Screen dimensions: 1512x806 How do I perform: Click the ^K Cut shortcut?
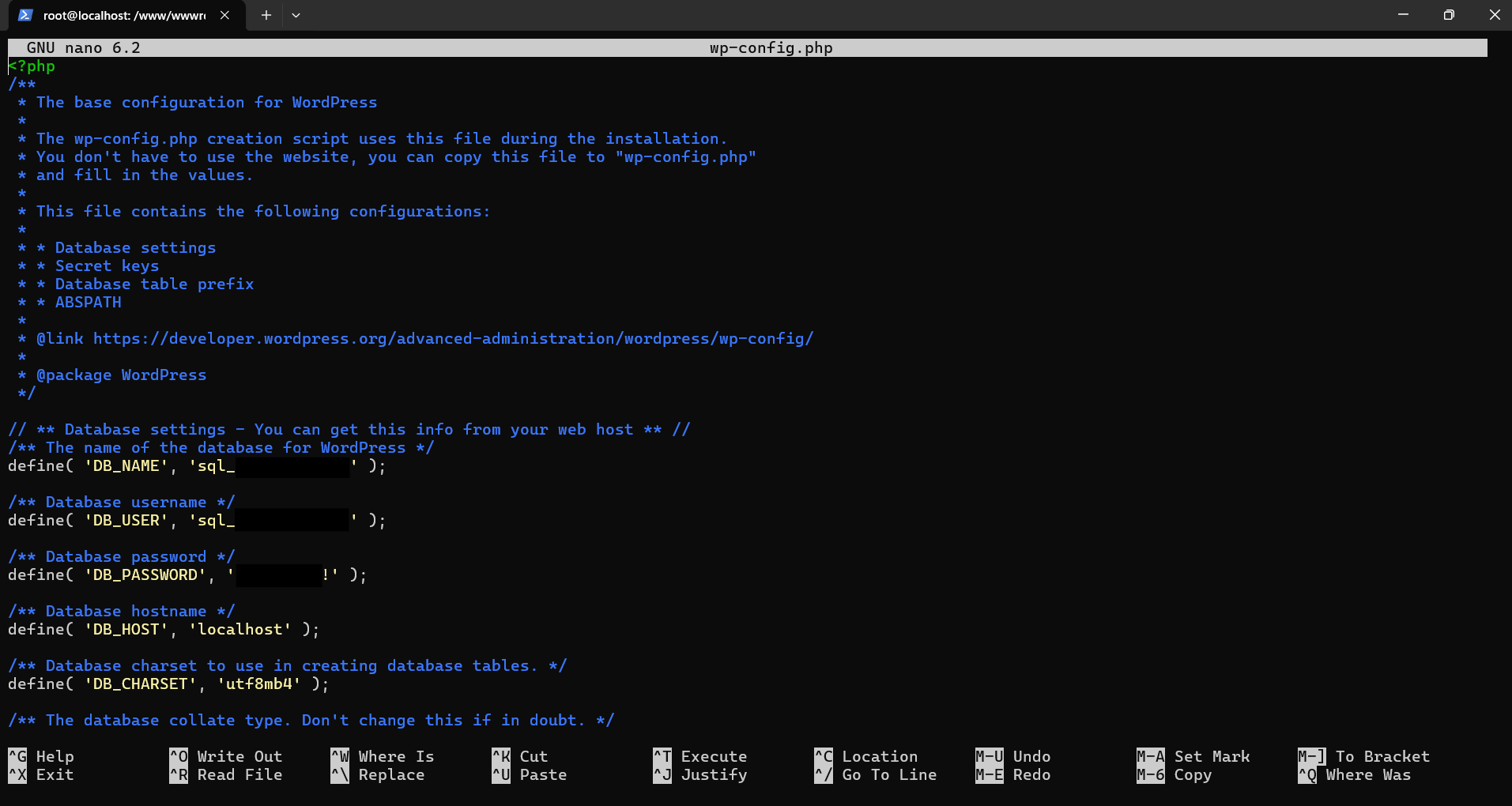point(520,756)
